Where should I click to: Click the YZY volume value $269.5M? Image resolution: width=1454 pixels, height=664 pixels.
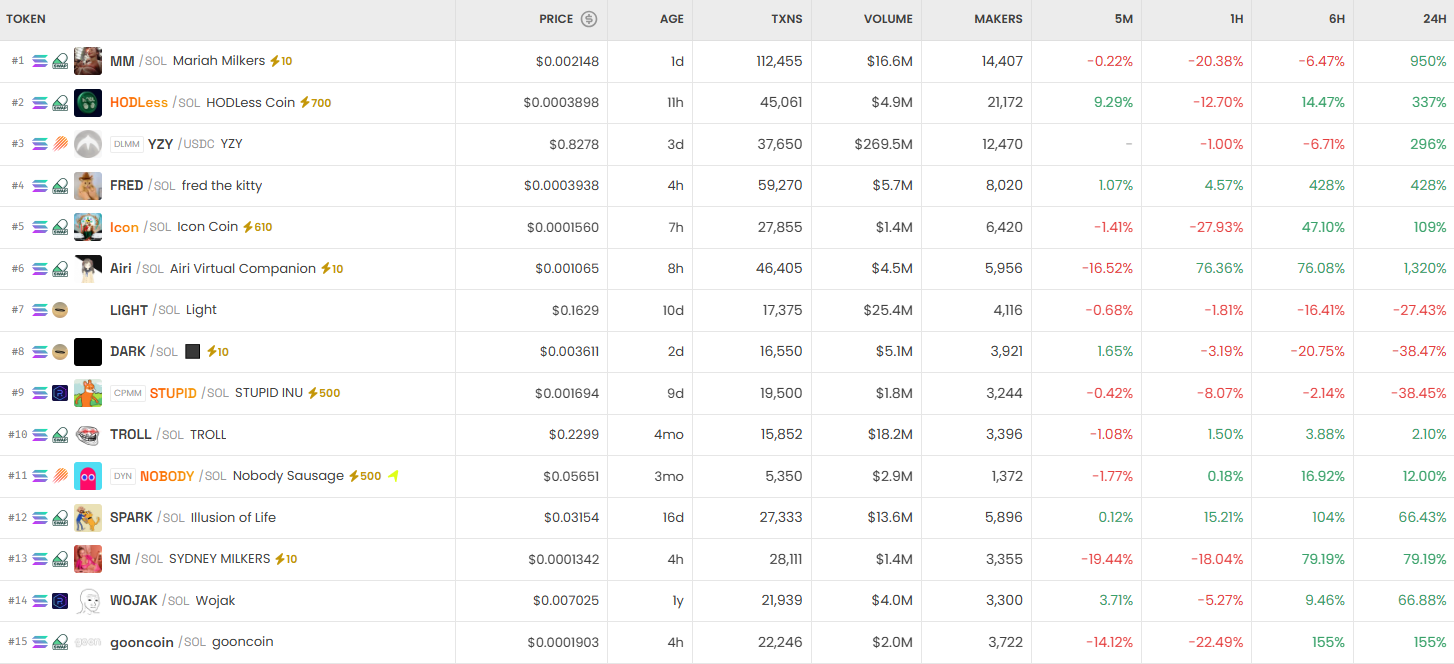click(883, 144)
